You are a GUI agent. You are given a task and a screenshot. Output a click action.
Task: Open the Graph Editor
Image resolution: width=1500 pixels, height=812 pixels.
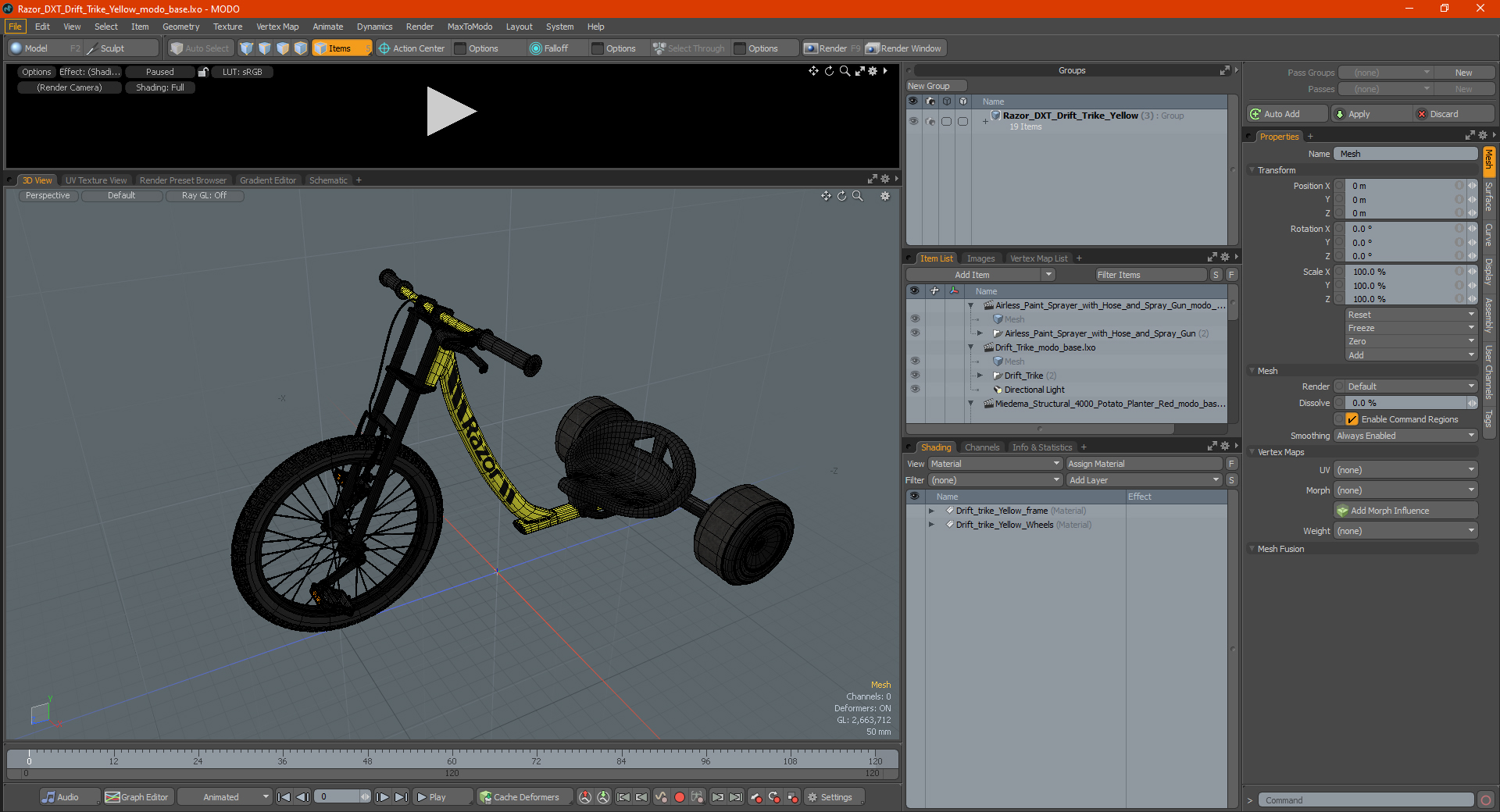137,797
